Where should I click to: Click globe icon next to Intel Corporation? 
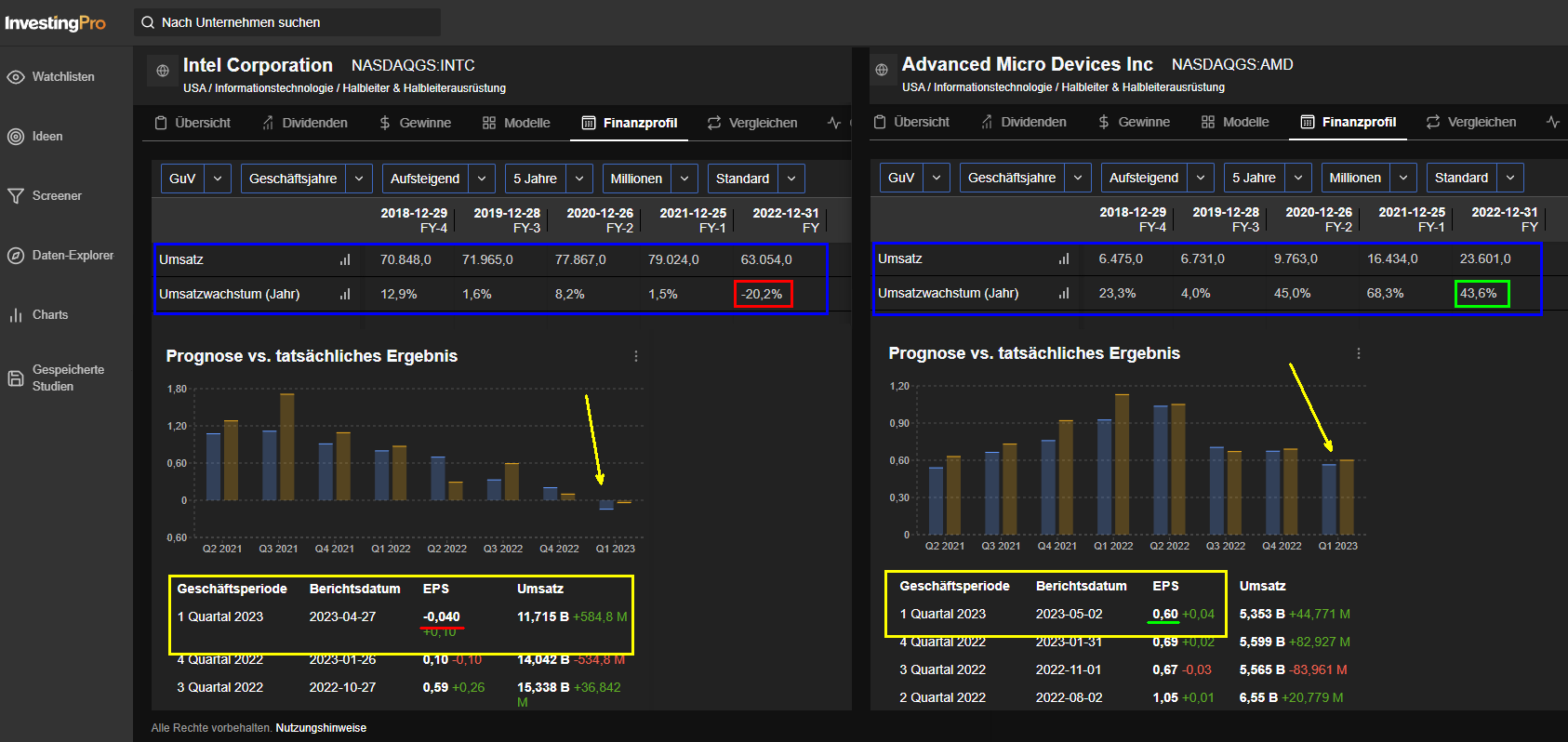pos(163,71)
